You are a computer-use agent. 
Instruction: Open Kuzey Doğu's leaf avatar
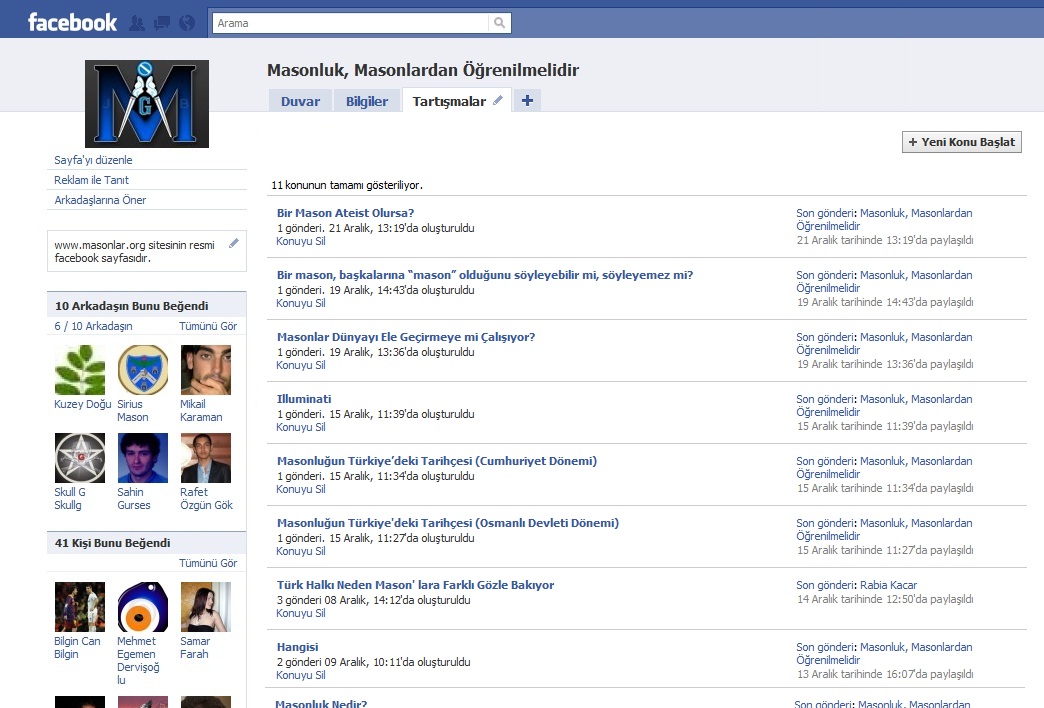[x=80, y=370]
